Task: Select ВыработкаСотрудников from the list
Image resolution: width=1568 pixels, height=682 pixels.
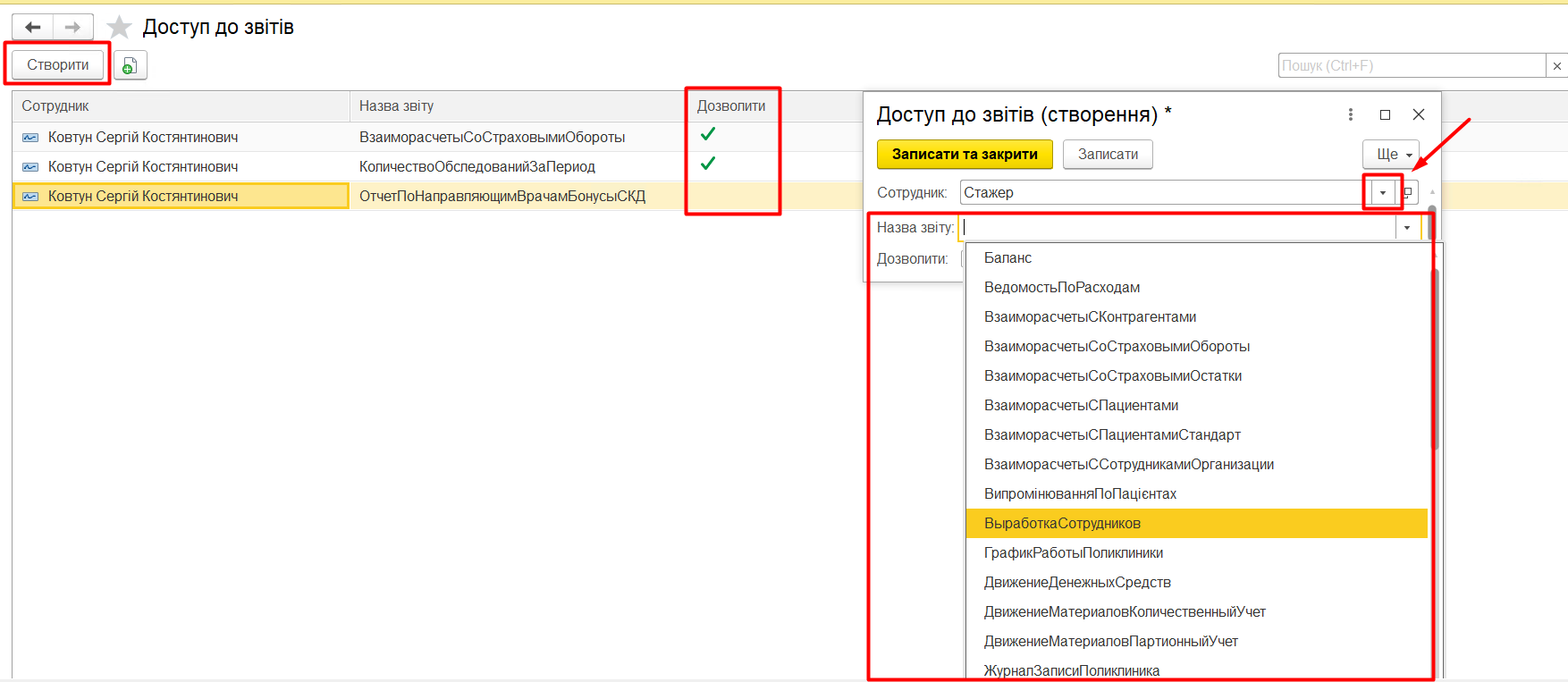Action: [1062, 524]
